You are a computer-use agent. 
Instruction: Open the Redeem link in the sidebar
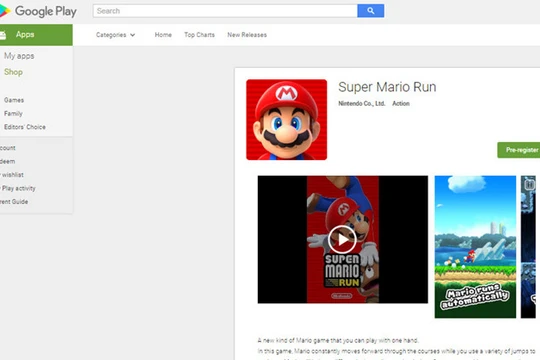[7, 162]
